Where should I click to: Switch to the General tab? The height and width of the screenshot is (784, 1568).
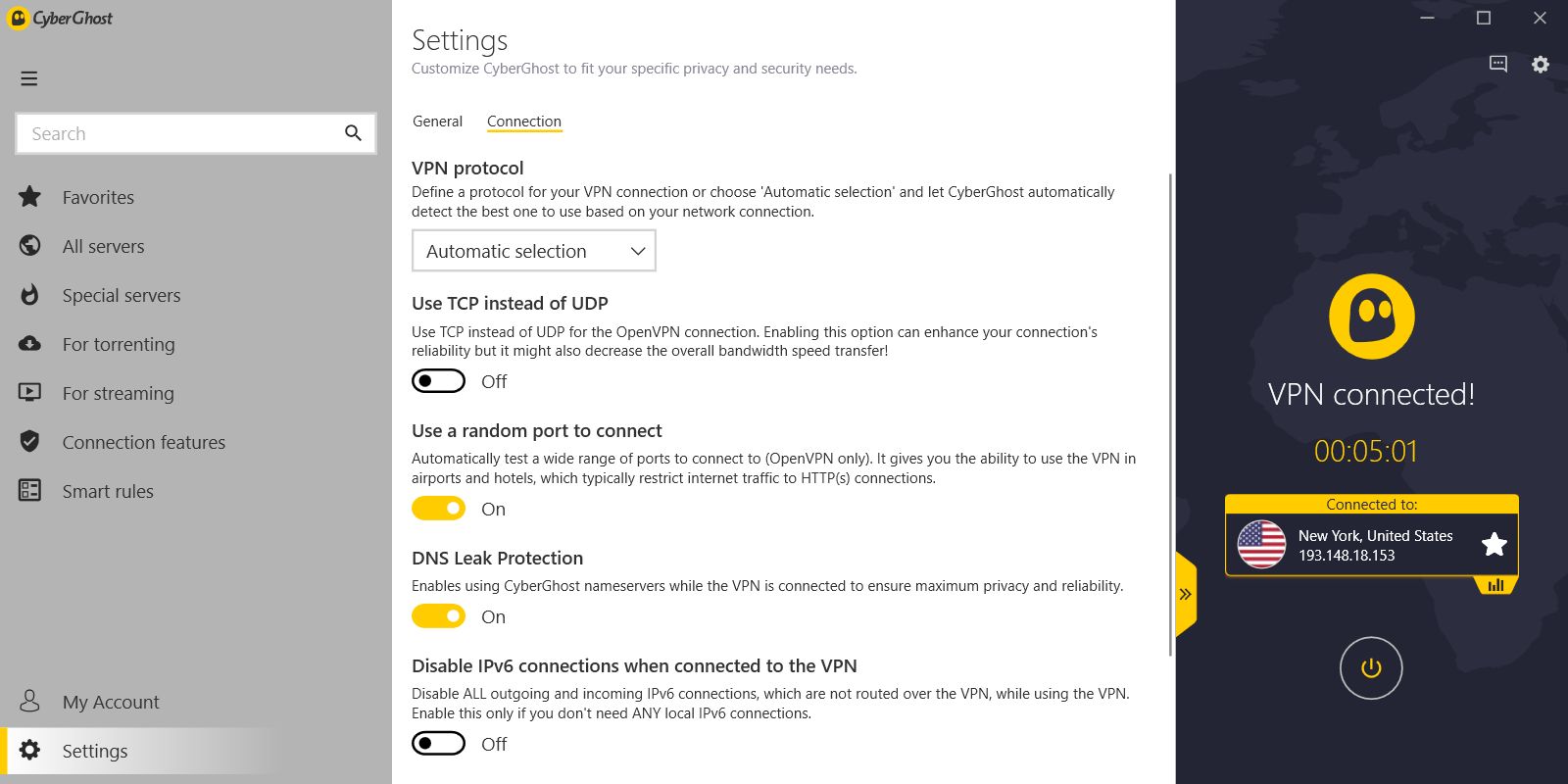(x=437, y=122)
